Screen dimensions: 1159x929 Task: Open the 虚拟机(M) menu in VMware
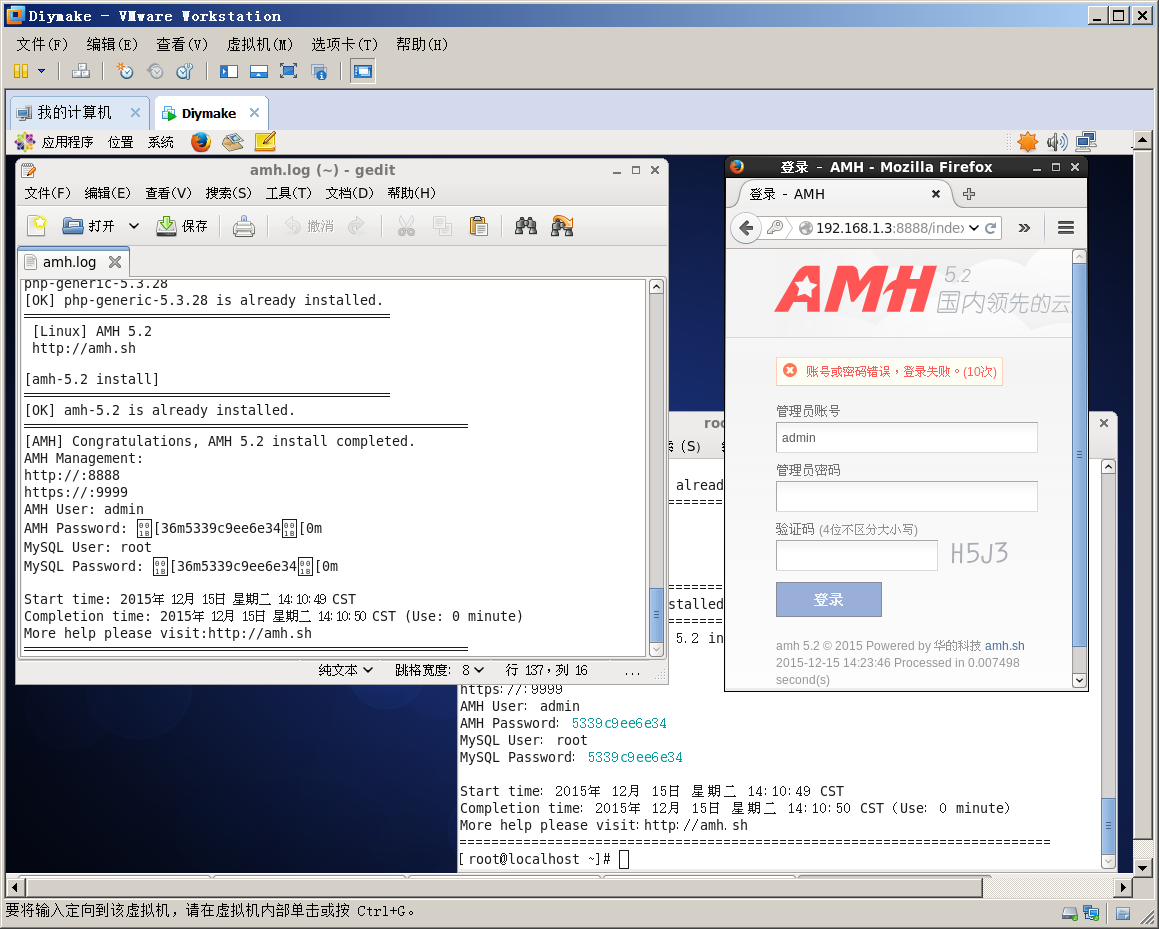[x=259, y=44]
